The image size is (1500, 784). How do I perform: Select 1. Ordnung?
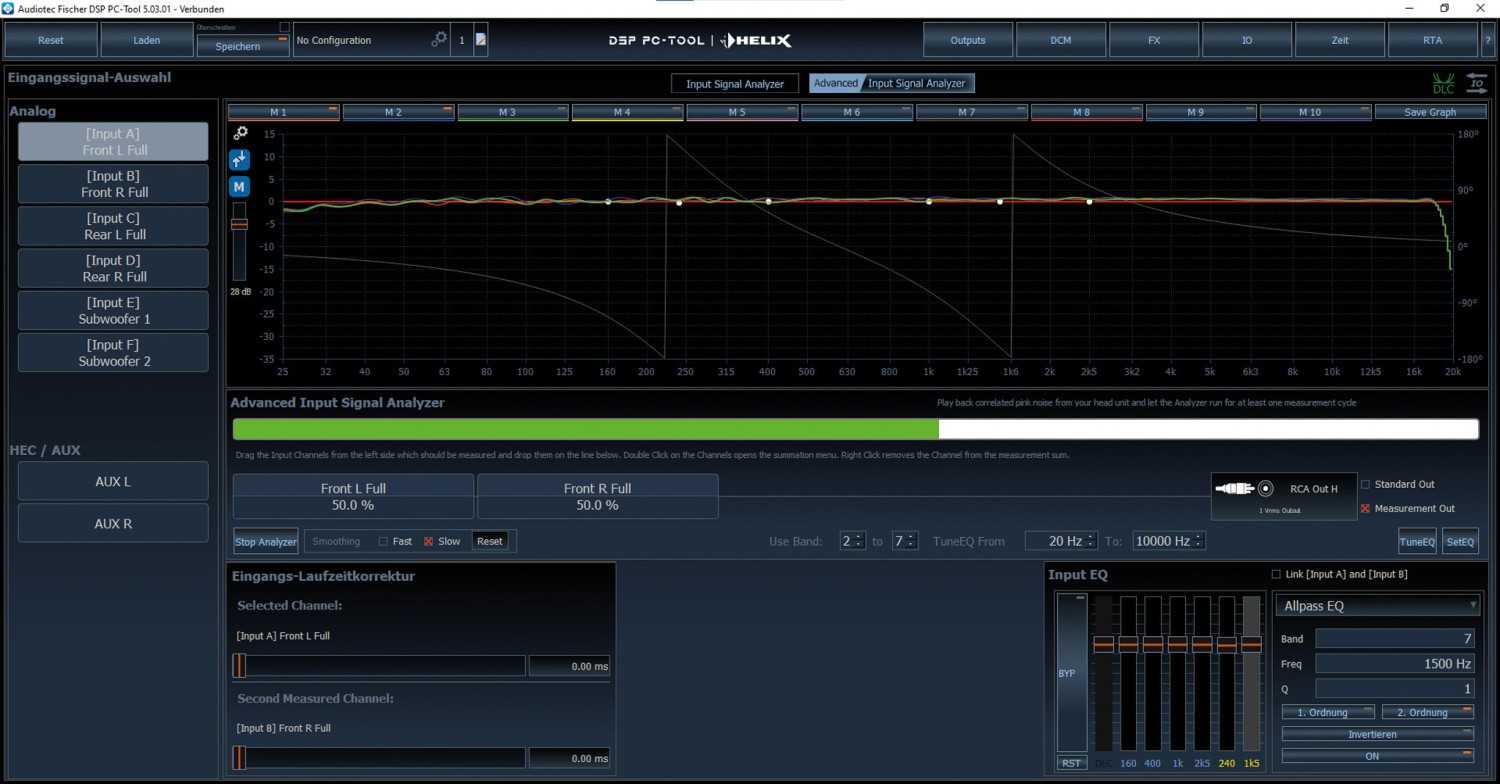(x=1328, y=712)
